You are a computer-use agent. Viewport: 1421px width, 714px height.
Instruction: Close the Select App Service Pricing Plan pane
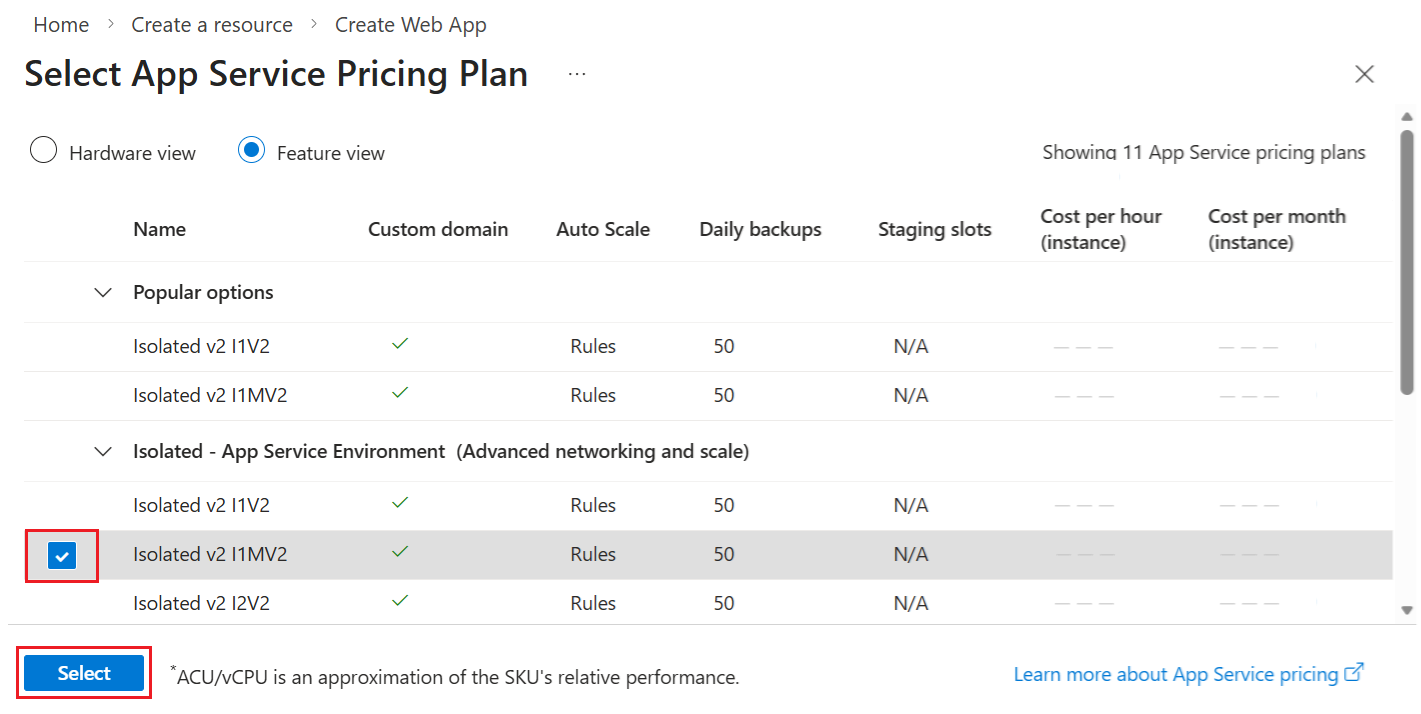(1364, 73)
